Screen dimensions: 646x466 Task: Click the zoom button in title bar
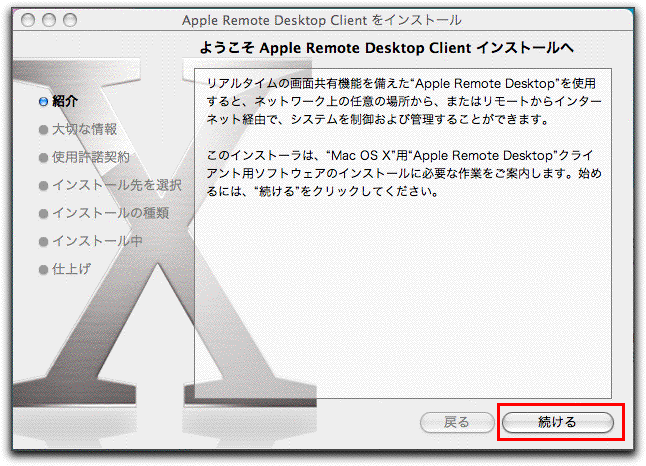[70, 20]
